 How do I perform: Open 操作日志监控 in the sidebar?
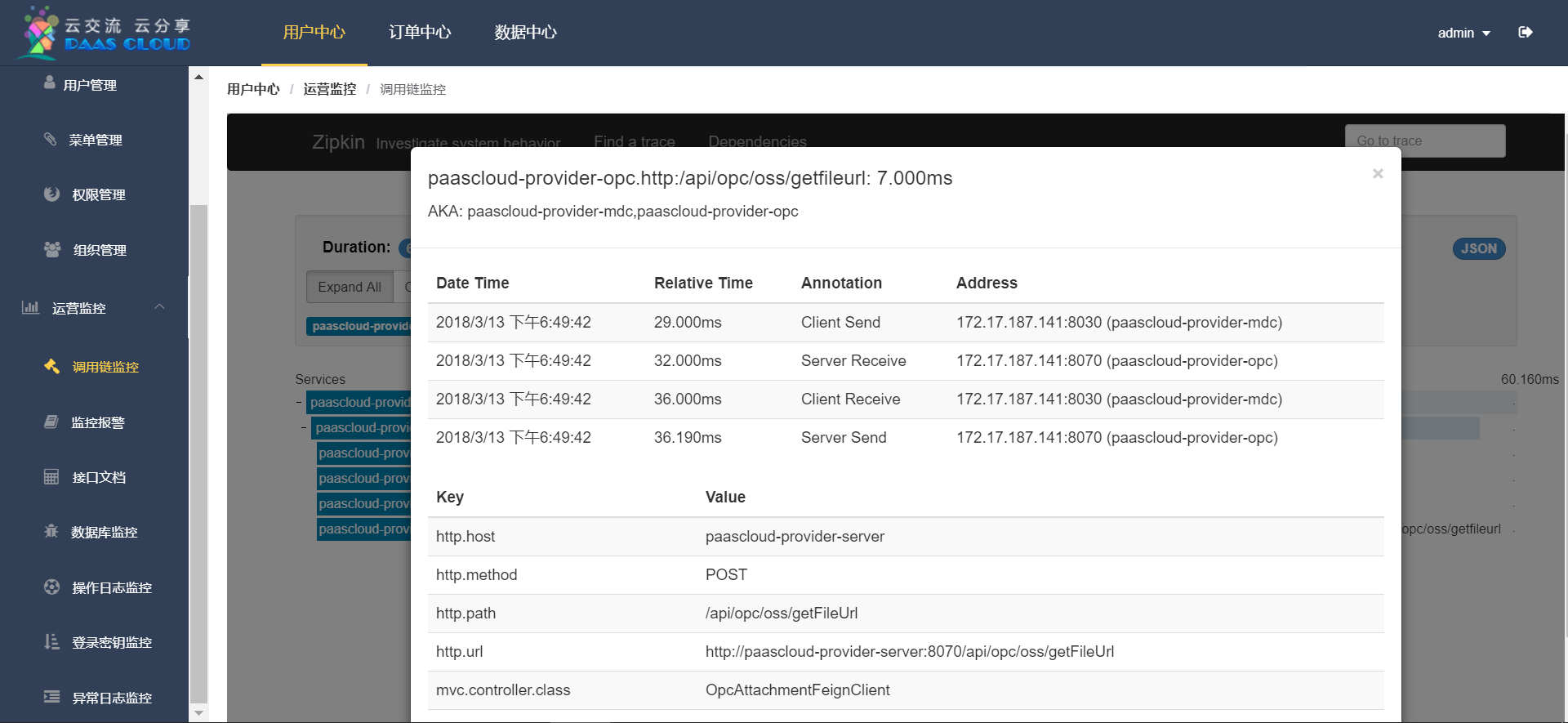pos(112,587)
